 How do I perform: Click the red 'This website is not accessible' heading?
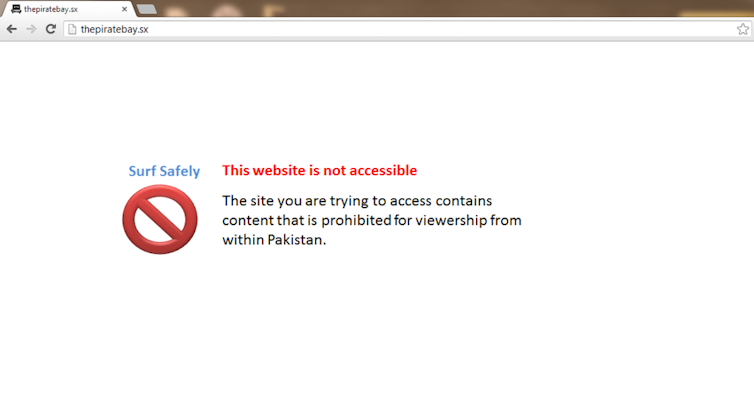319,170
